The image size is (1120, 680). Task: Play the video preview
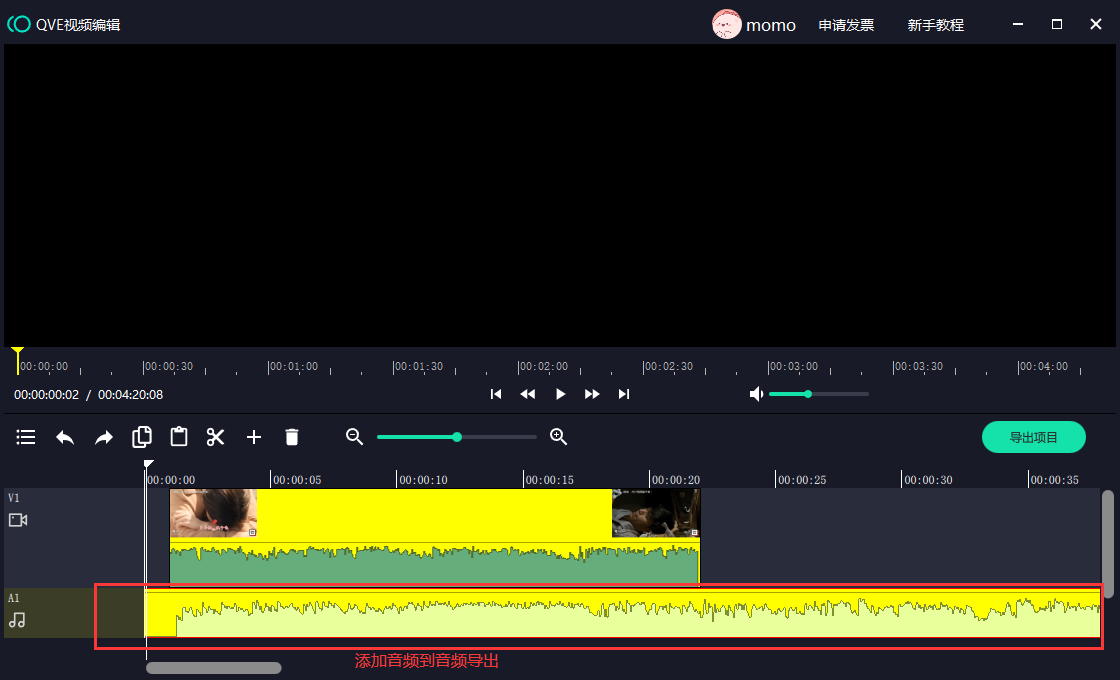coord(560,394)
